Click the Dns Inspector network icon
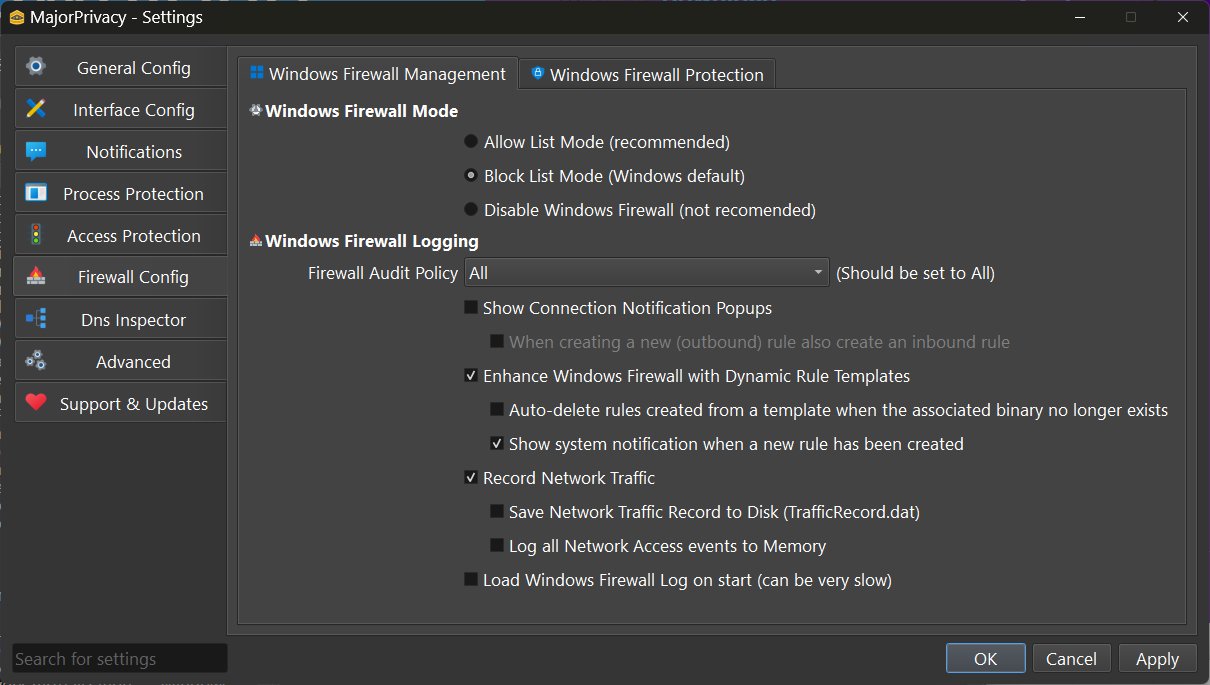Screen dimensions: 1210x685 tap(36, 320)
